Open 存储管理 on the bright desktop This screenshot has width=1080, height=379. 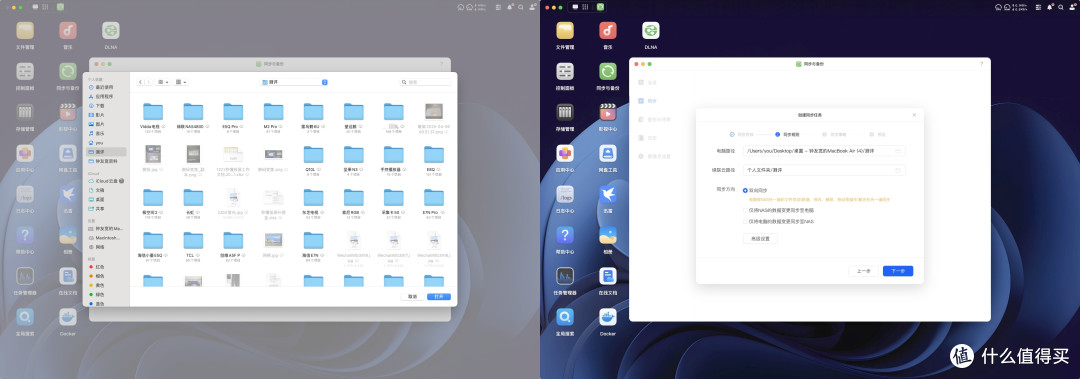[x=565, y=112]
